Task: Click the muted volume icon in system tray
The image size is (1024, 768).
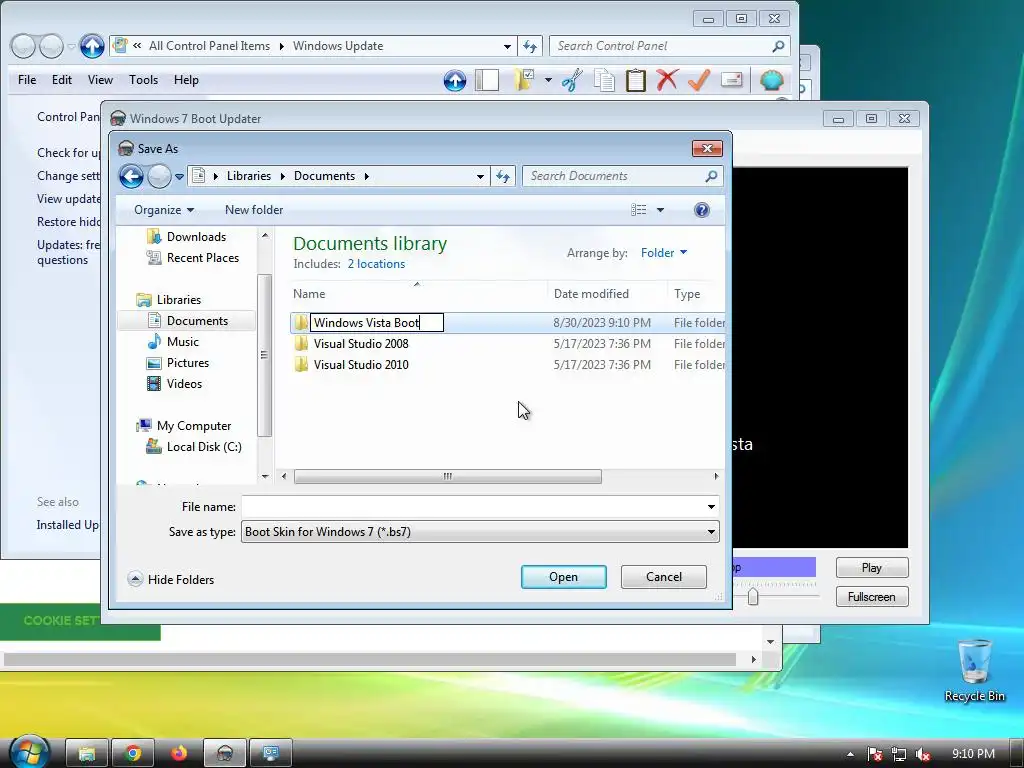Action: [x=922, y=754]
